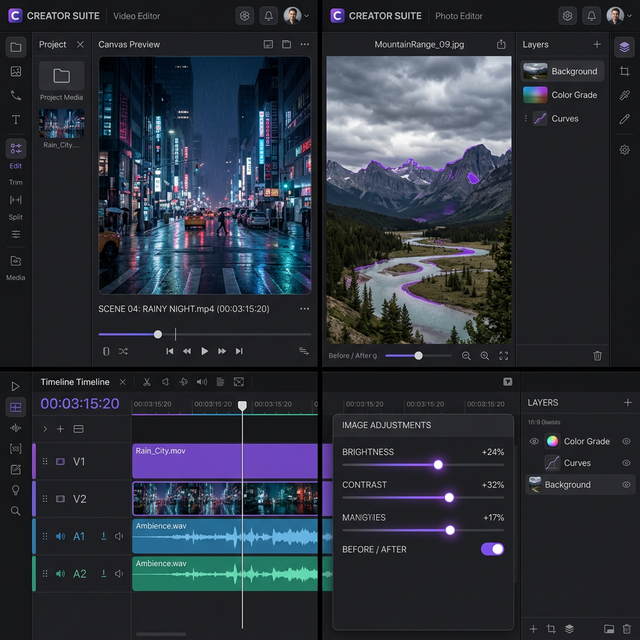
Task: Expand the track header chevron in timeline
Action: (45, 429)
